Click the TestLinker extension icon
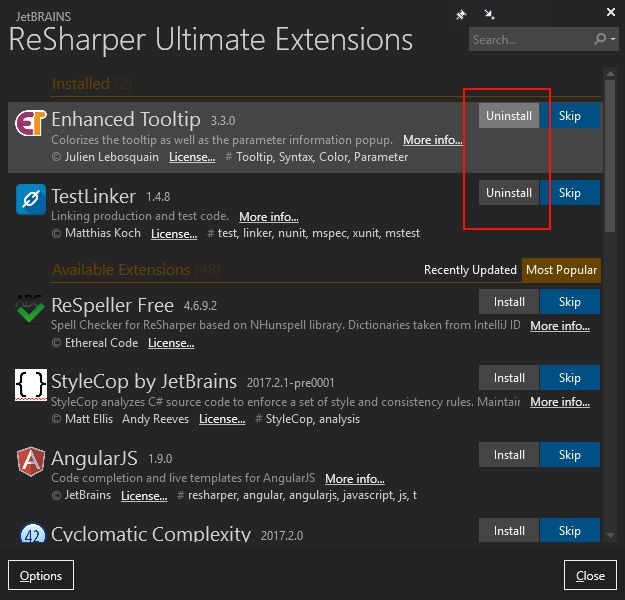 (x=31, y=199)
